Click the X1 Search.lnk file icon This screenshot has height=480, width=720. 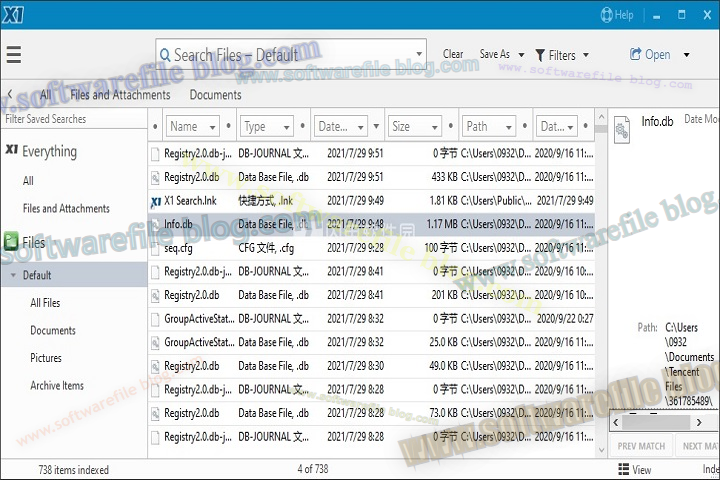pyautogui.click(x=156, y=201)
